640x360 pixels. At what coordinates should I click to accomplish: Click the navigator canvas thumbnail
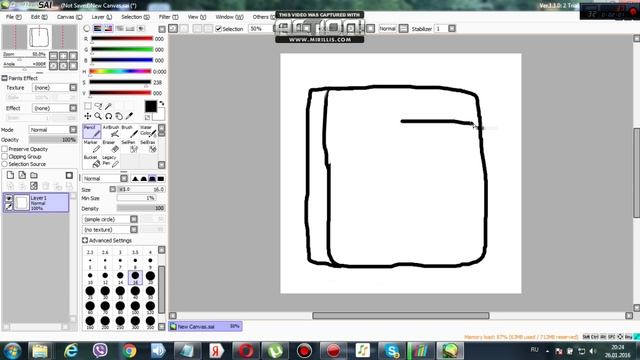[39, 37]
